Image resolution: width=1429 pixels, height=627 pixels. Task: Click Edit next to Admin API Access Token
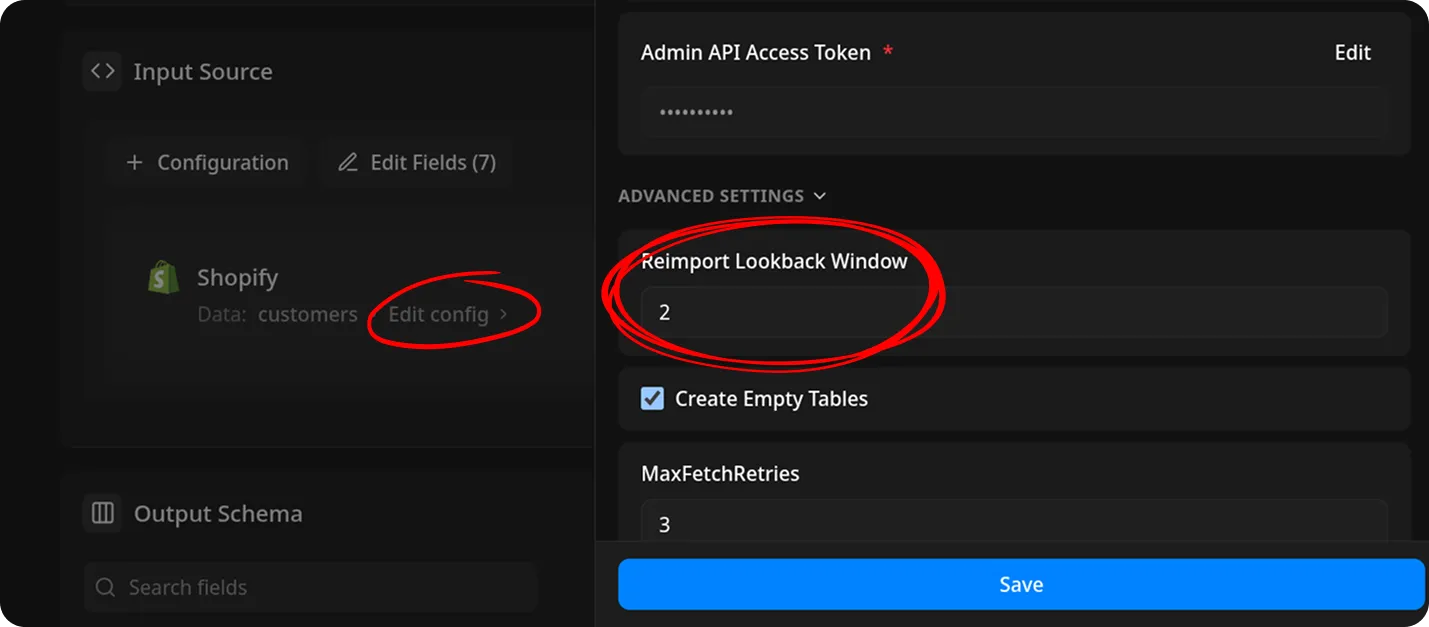[1352, 52]
